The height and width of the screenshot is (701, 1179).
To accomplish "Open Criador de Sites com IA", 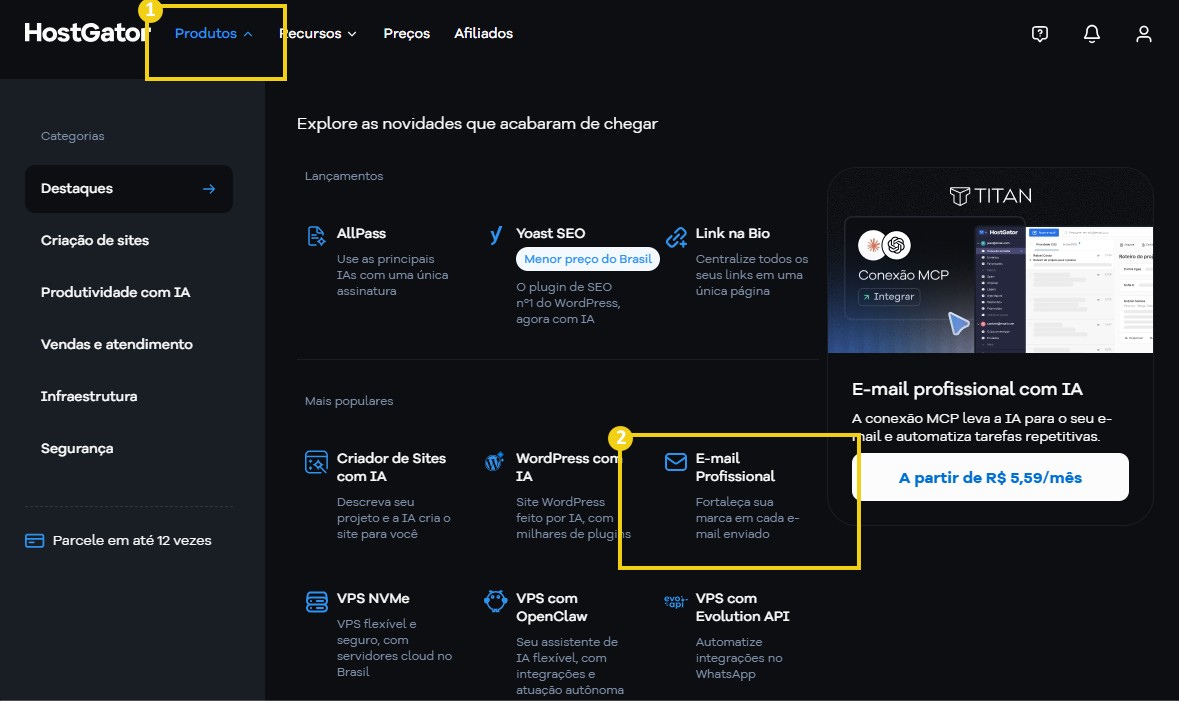I will click(391, 467).
